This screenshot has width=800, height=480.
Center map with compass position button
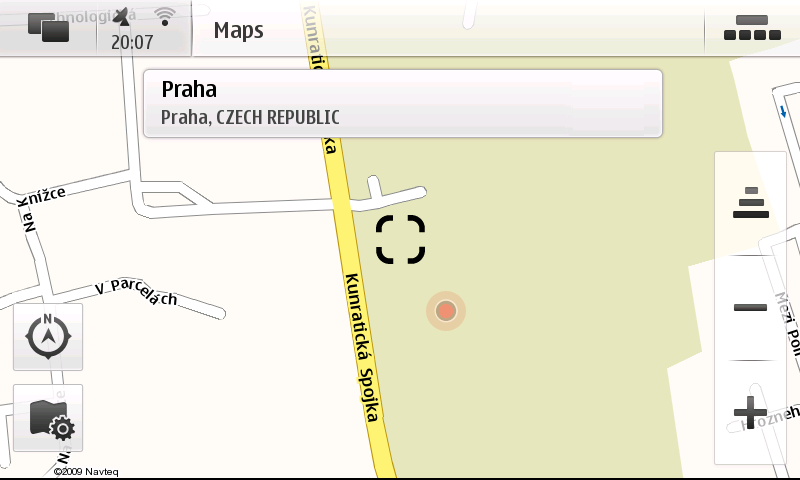48,337
